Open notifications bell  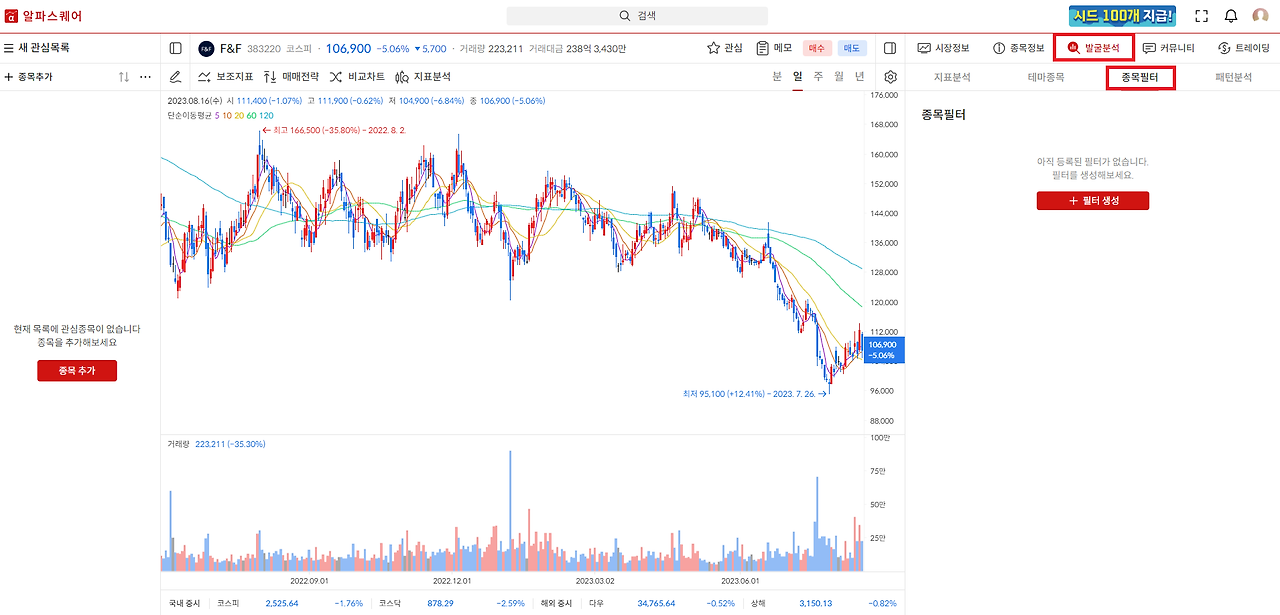tap(1231, 16)
